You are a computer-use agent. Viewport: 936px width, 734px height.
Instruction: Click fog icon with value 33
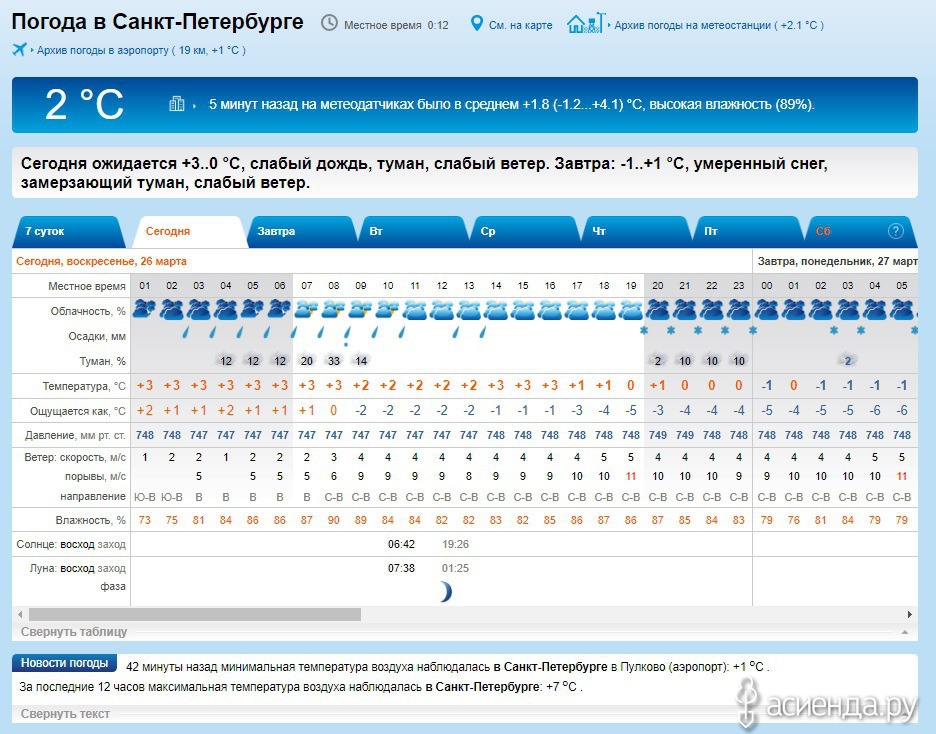pyautogui.click(x=334, y=360)
